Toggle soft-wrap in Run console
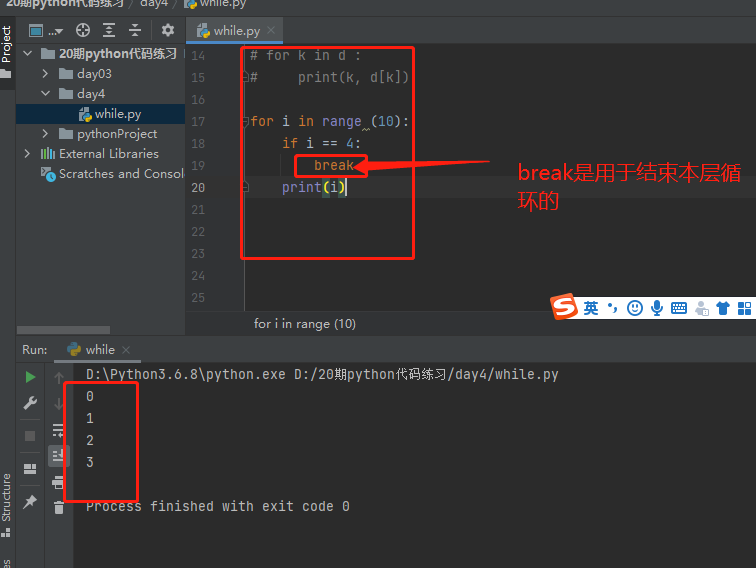756x568 pixels. [x=58, y=430]
